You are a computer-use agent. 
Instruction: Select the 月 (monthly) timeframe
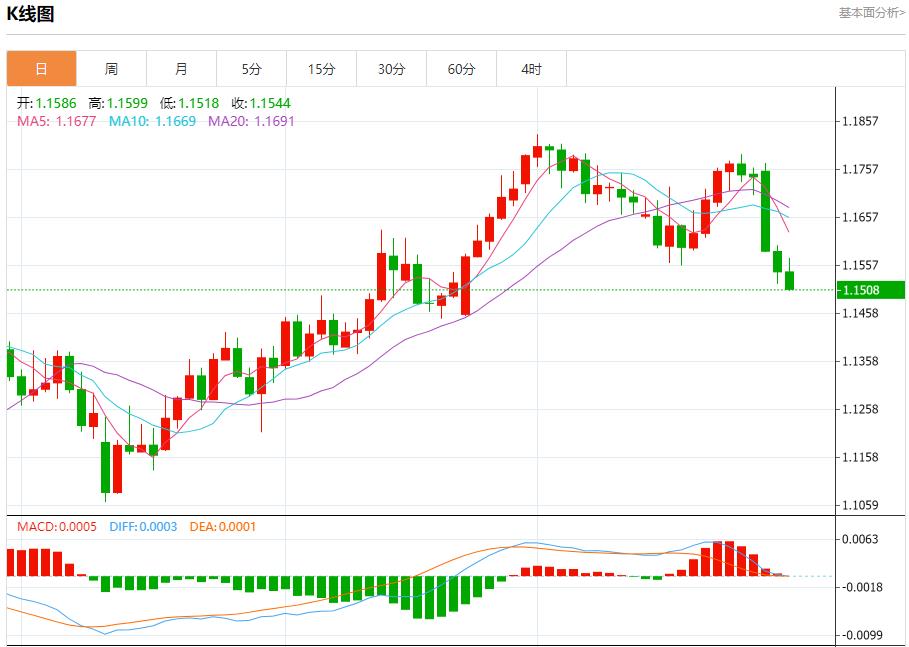[x=180, y=68]
